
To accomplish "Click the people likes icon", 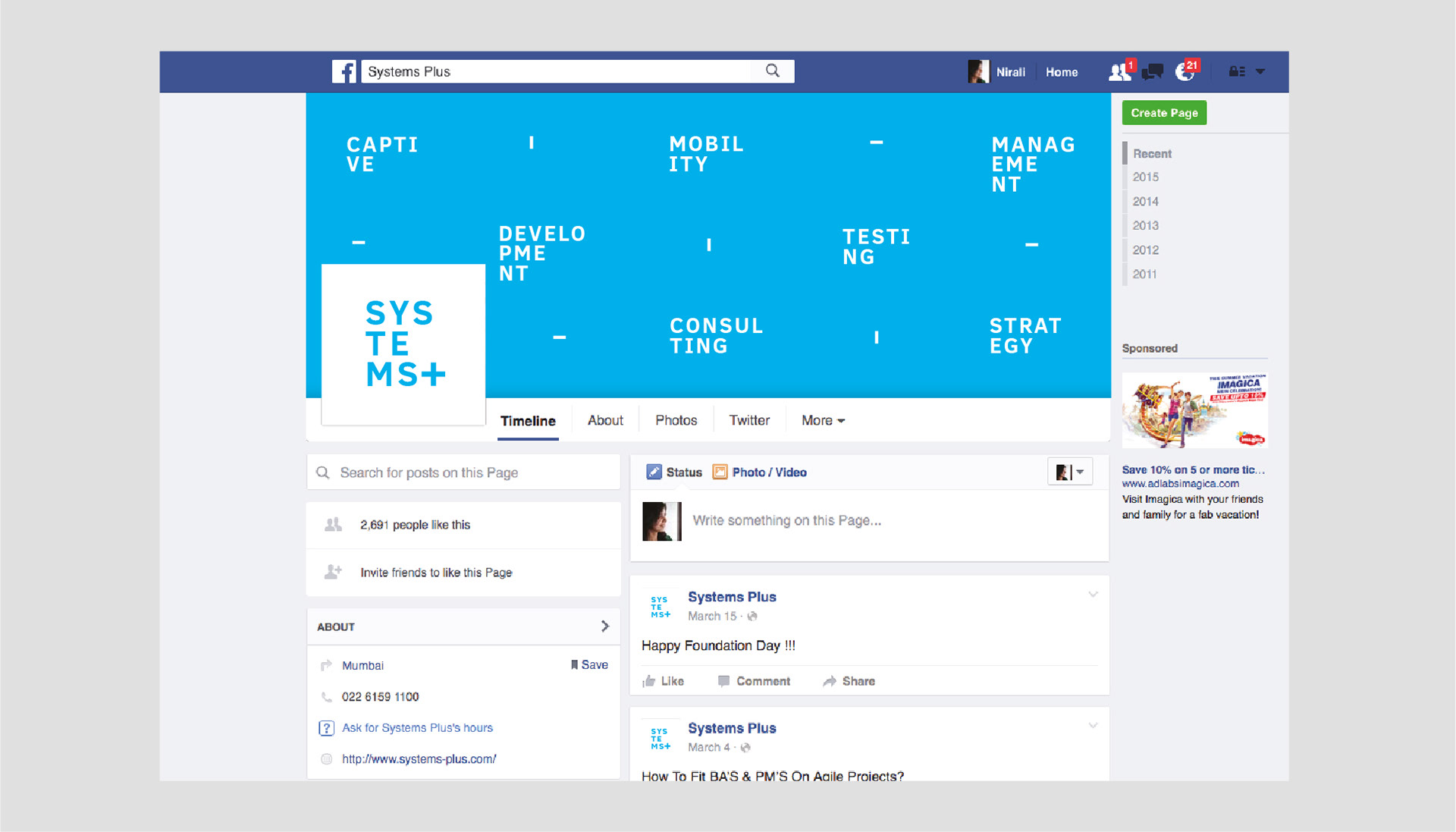I will click(333, 524).
